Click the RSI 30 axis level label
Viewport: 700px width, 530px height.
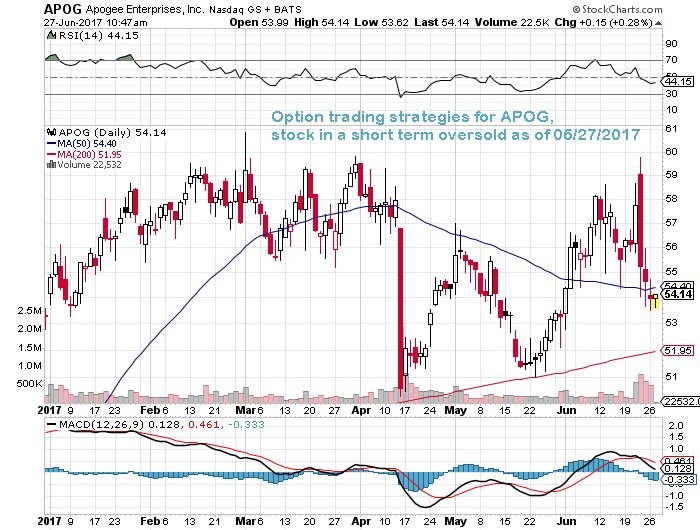point(671,94)
